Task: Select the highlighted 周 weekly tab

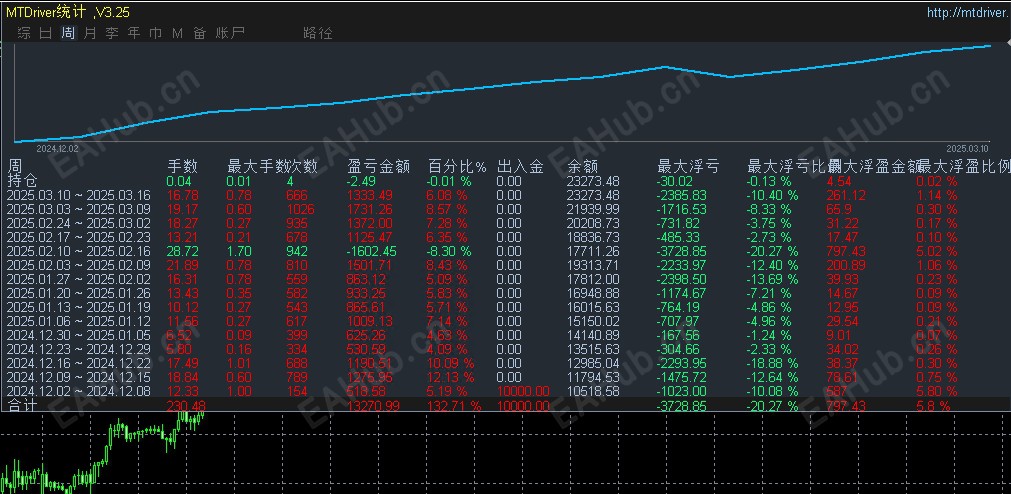Action: pyautogui.click(x=68, y=33)
